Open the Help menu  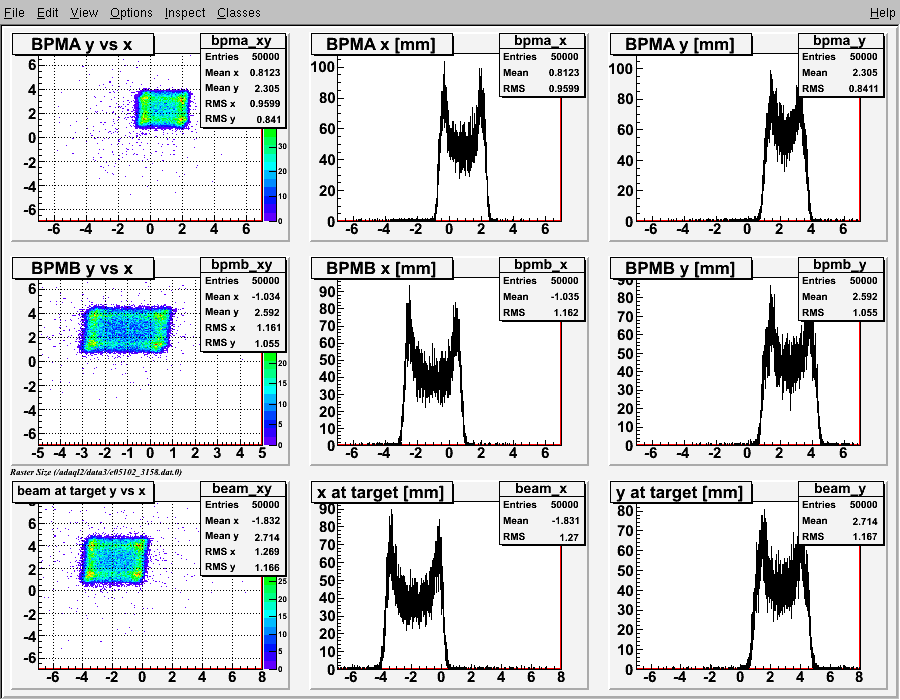882,13
